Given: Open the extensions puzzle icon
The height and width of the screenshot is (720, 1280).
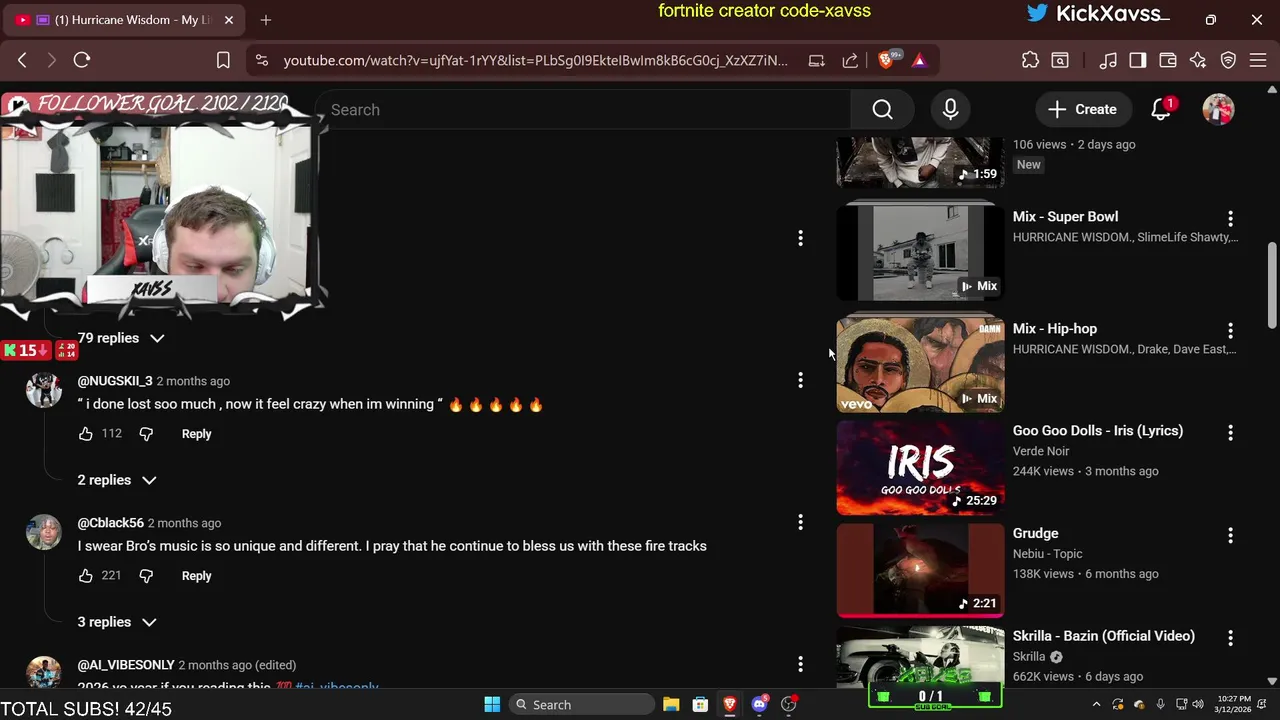Looking at the screenshot, I should click(1030, 60).
